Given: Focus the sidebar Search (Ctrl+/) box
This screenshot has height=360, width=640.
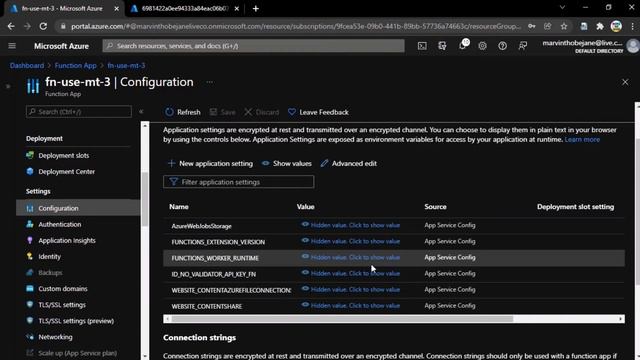Looking at the screenshot, I should pos(79,111).
